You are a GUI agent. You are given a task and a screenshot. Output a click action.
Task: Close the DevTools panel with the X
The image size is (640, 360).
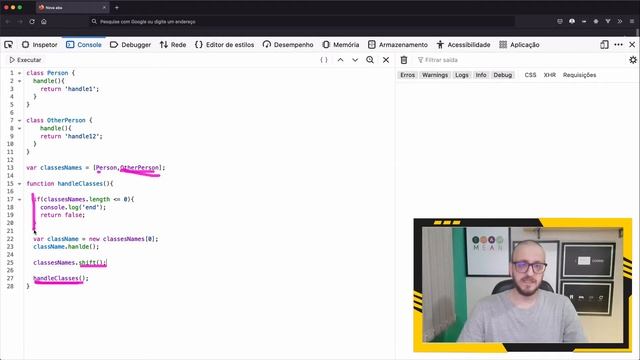pyautogui.click(x=632, y=44)
